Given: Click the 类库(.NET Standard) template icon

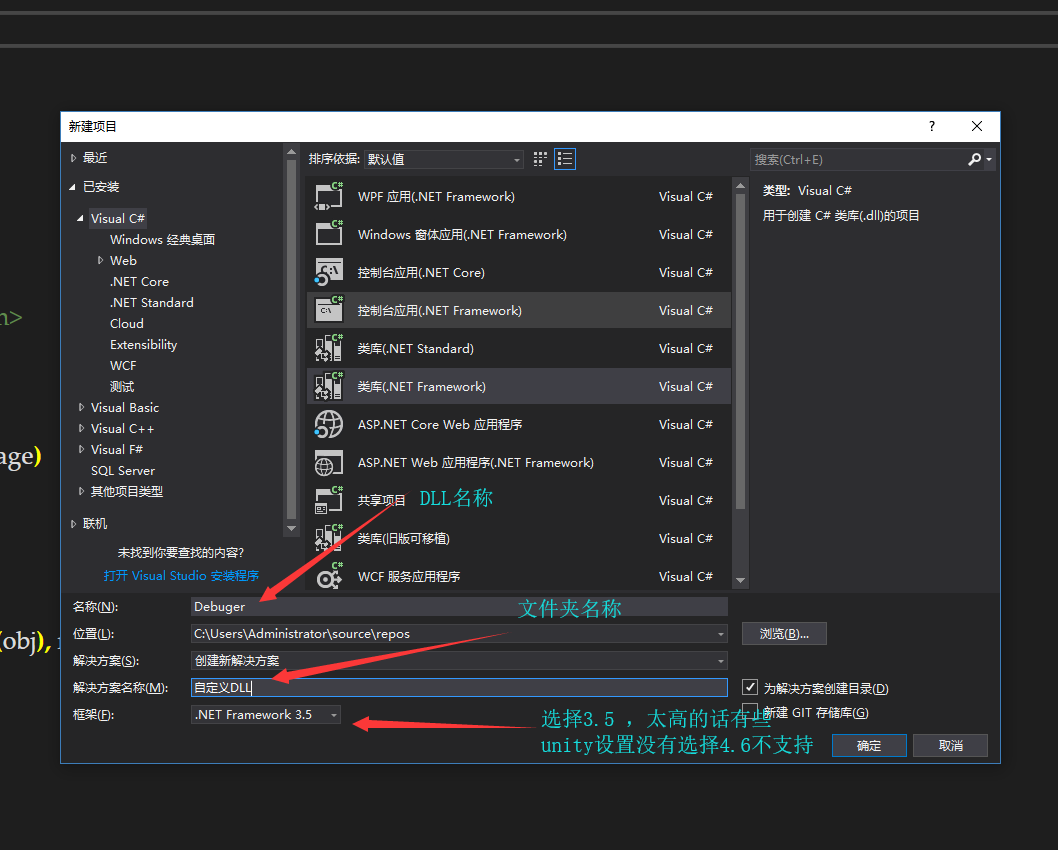Looking at the screenshot, I should click(x=329, y=348).
